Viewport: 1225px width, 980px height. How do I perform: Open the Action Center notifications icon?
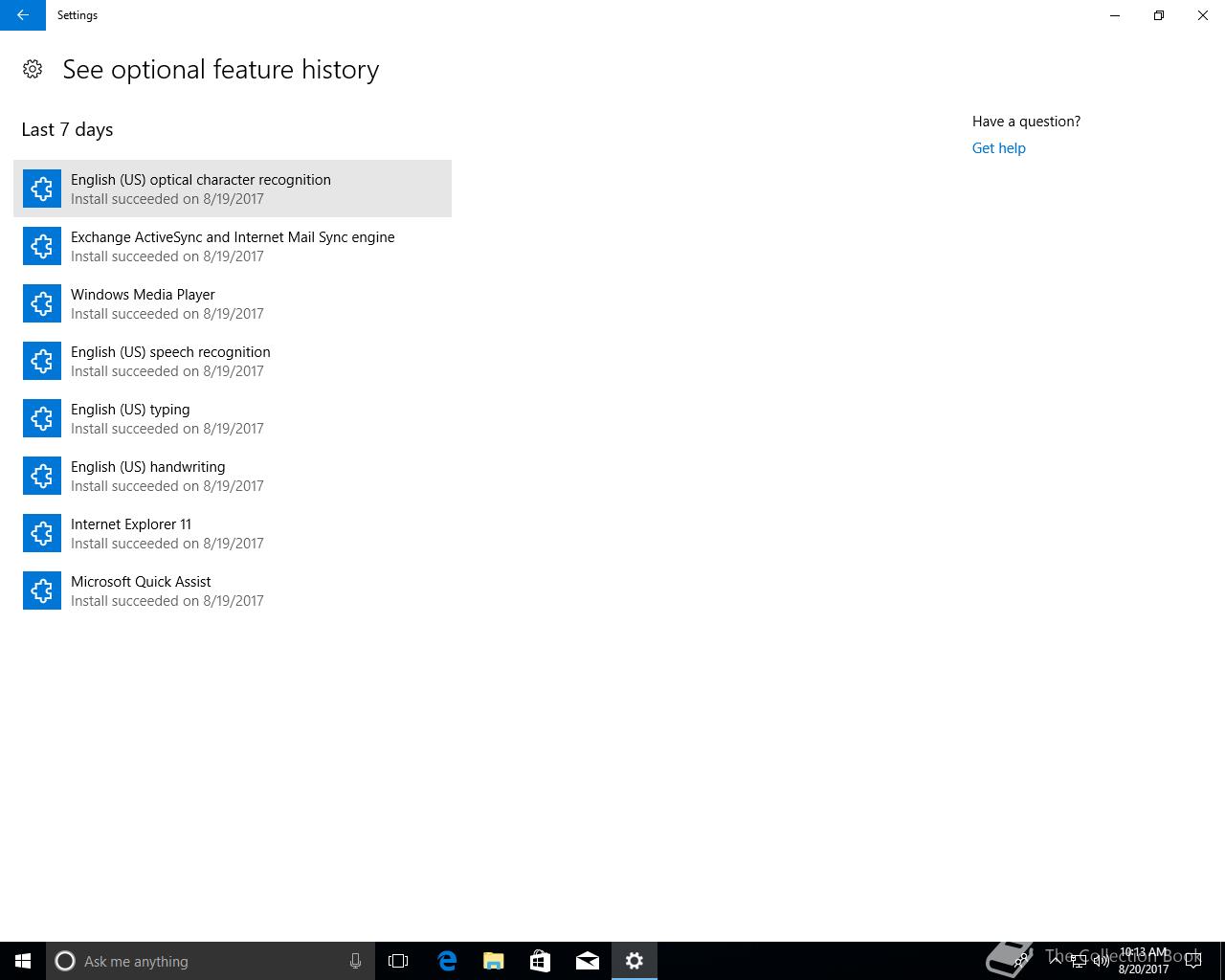pyautogui.click(x=1193, y=961)
